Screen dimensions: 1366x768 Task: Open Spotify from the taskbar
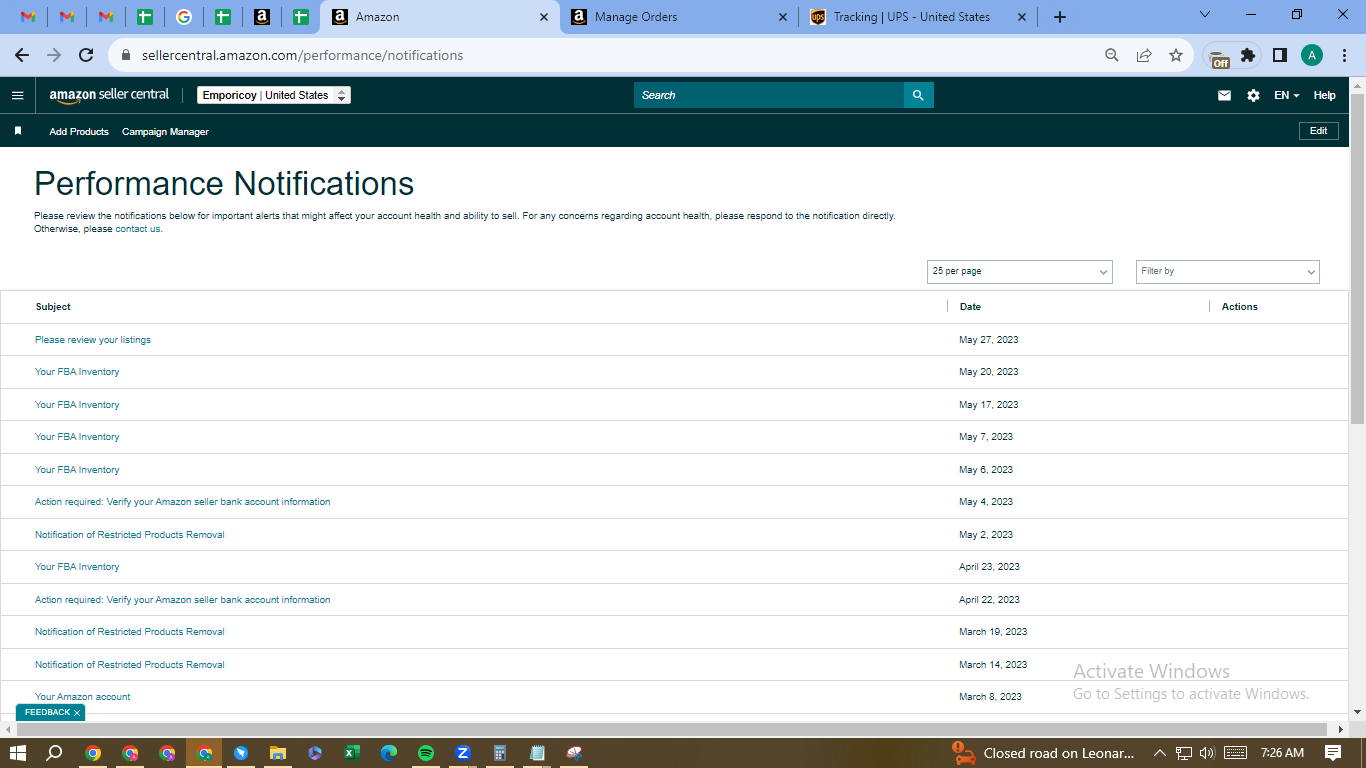426,753
